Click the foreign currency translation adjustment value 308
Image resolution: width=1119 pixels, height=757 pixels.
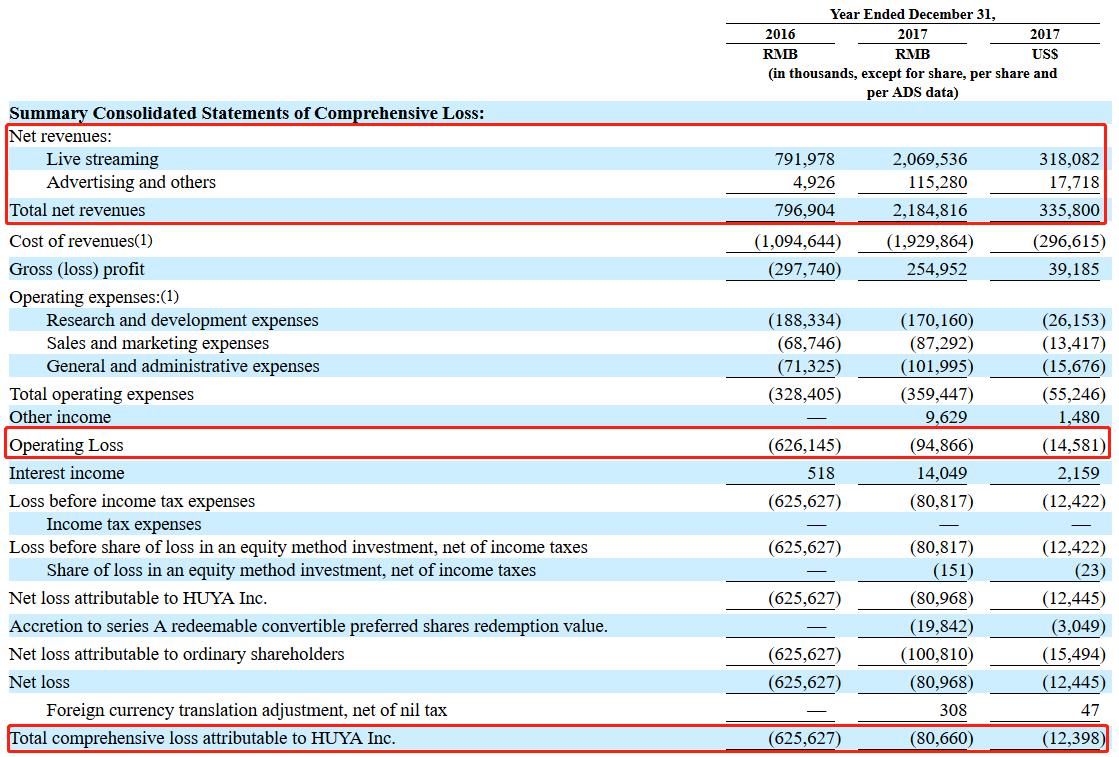[x=953, y=710]
